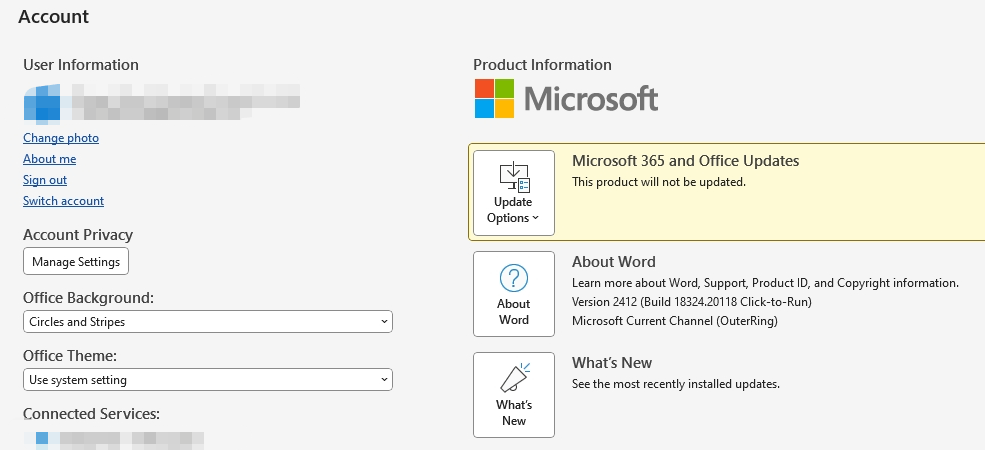Click the 'User Information' heading
This screenshot has width=985, height=450.
(x=81, y=65)
